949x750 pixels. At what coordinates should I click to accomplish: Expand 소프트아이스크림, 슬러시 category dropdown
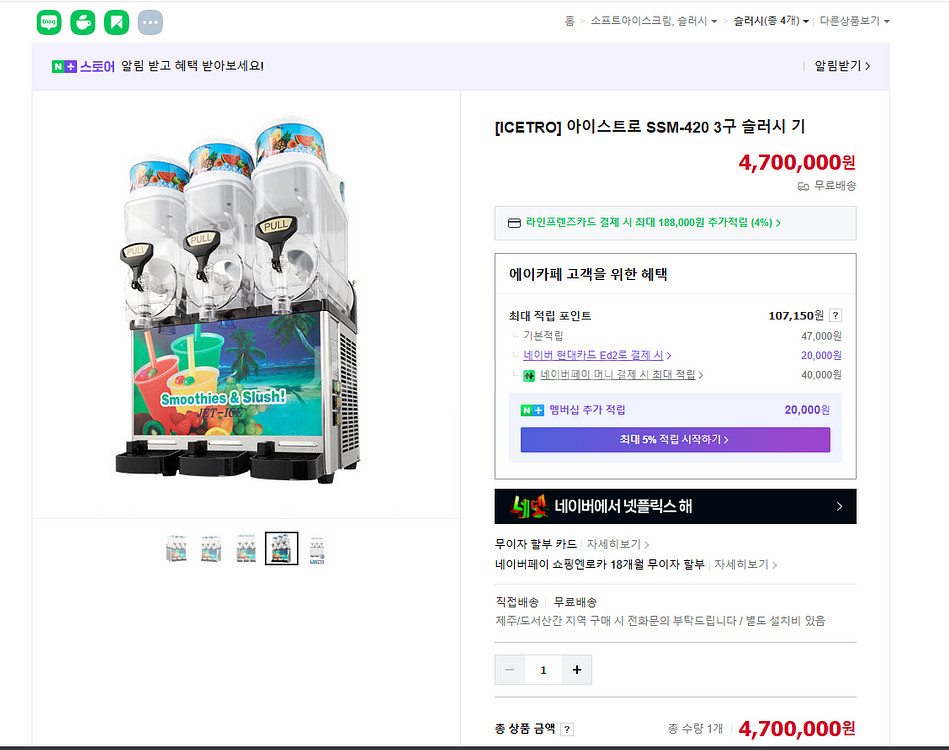pos(653,21)
